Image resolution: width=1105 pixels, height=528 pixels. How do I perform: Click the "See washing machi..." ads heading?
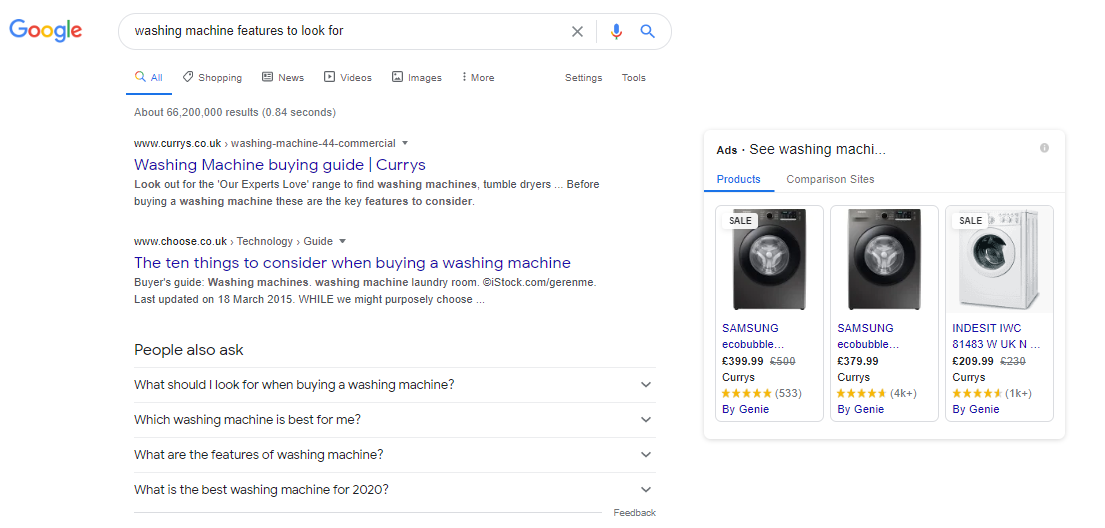[817, 149]
